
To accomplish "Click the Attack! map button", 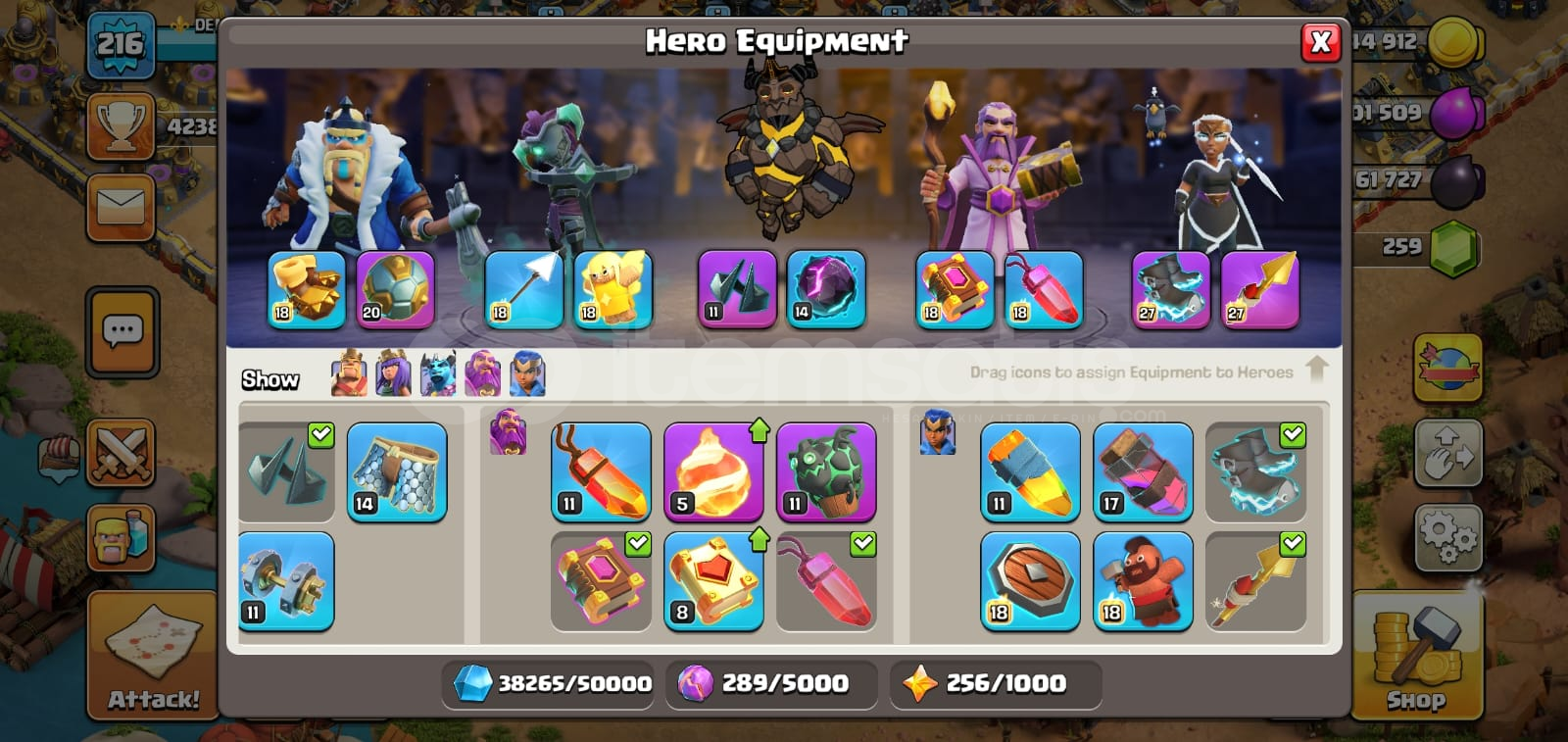I will pos(152,655).
